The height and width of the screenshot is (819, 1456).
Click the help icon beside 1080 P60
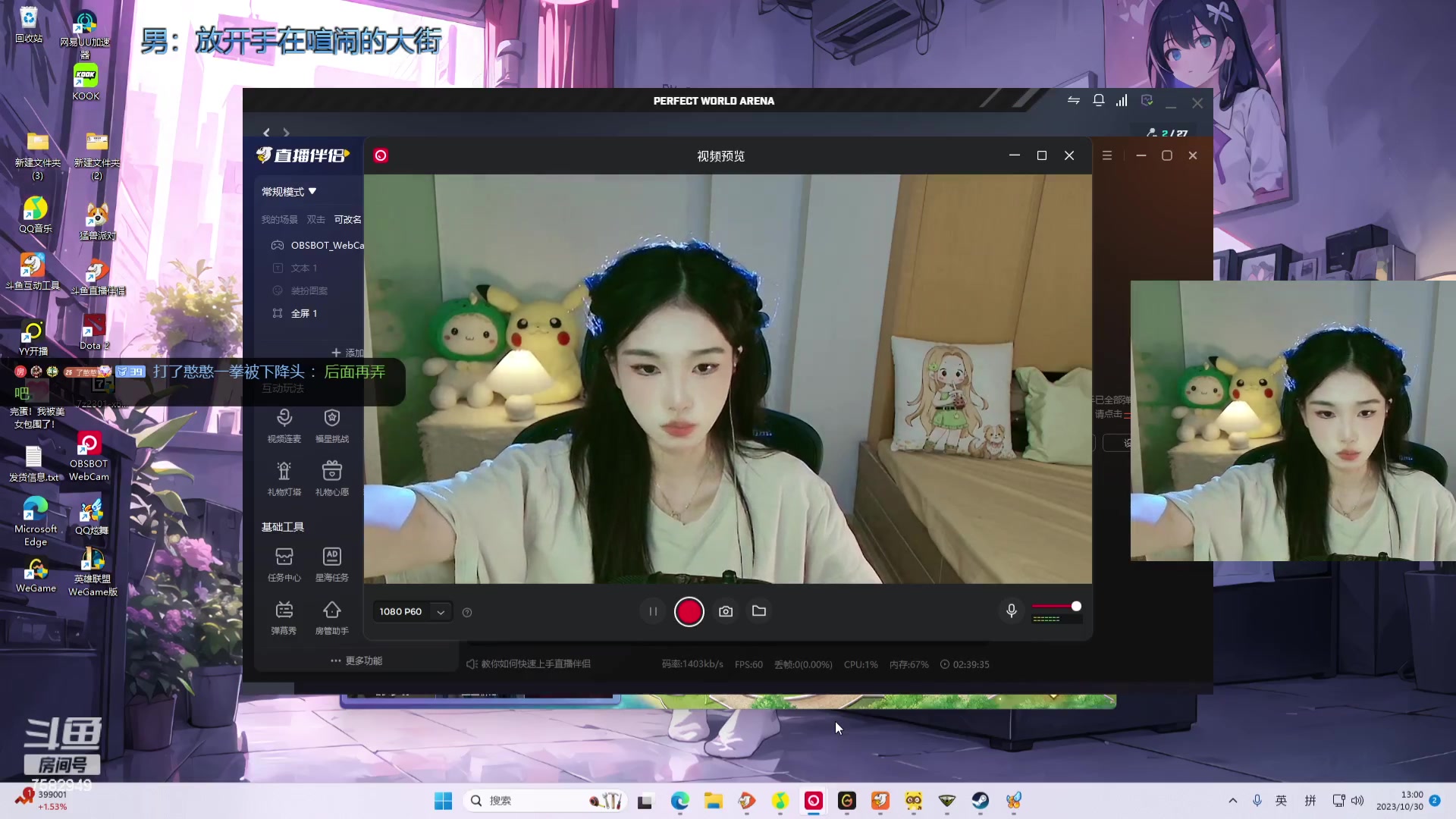point(467,613)
